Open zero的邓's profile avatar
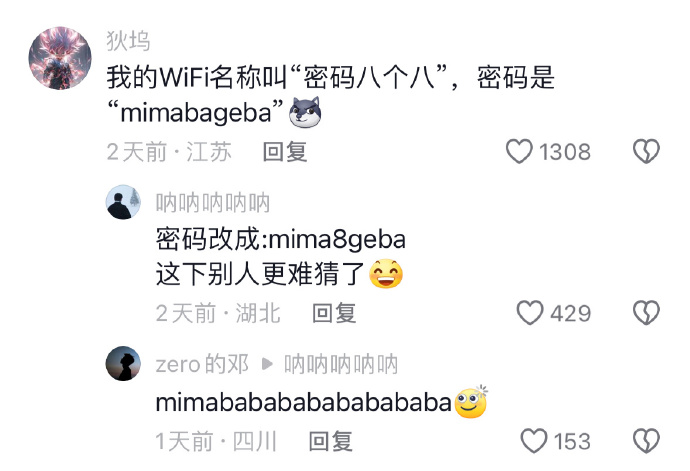 (x=123, y=364)
